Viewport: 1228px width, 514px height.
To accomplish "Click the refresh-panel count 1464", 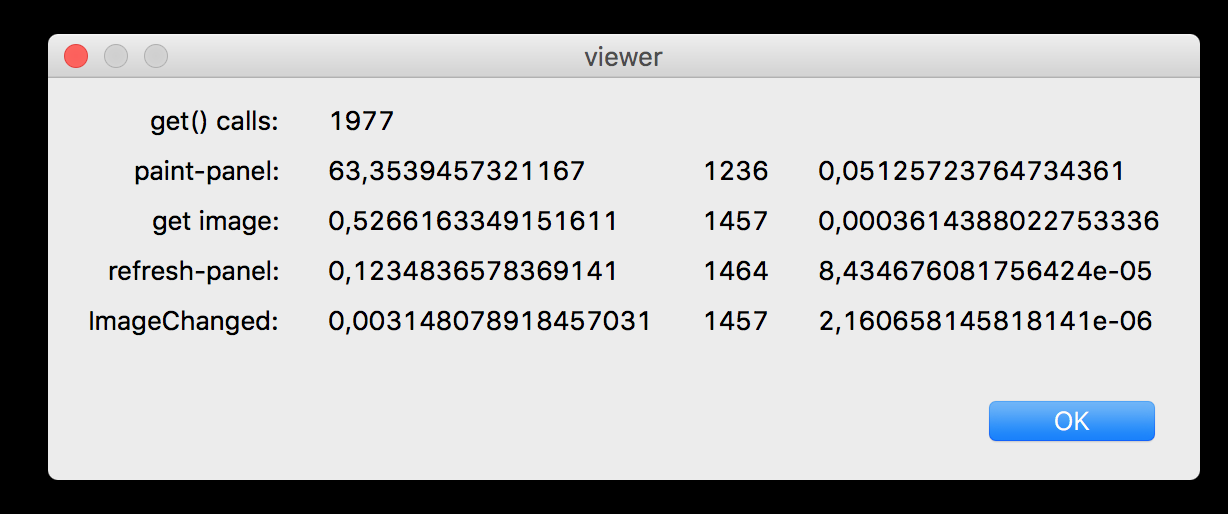I will [x=736, y=271].
